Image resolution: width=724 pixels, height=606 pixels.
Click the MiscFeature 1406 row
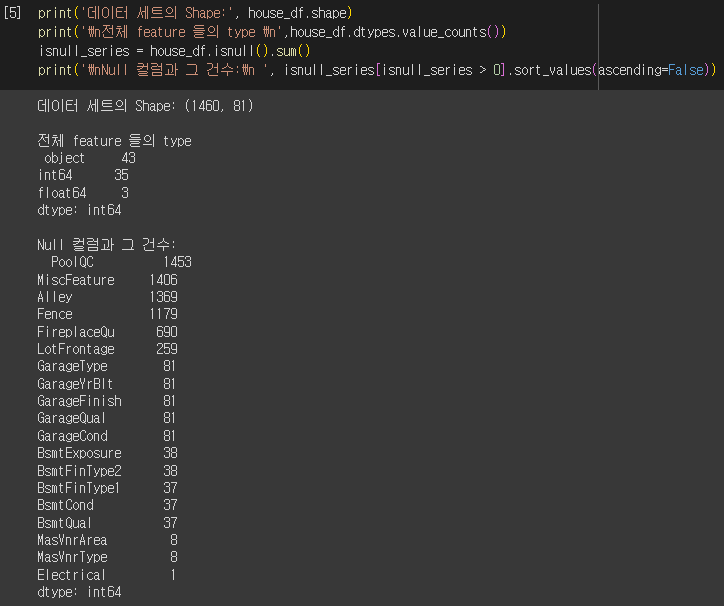pos(108,279)
